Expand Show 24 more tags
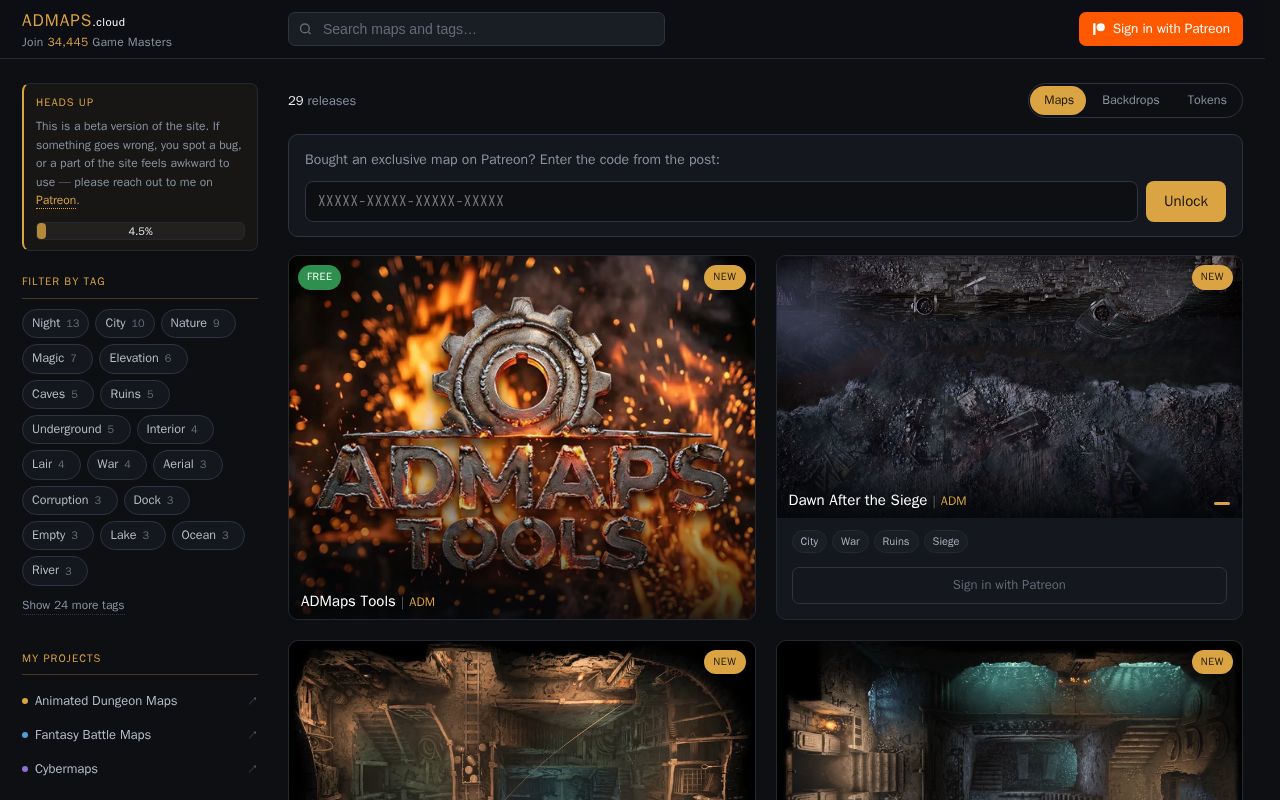Image resolution: width=1280 pixels, height=800 pixels. tap(73, 605)
